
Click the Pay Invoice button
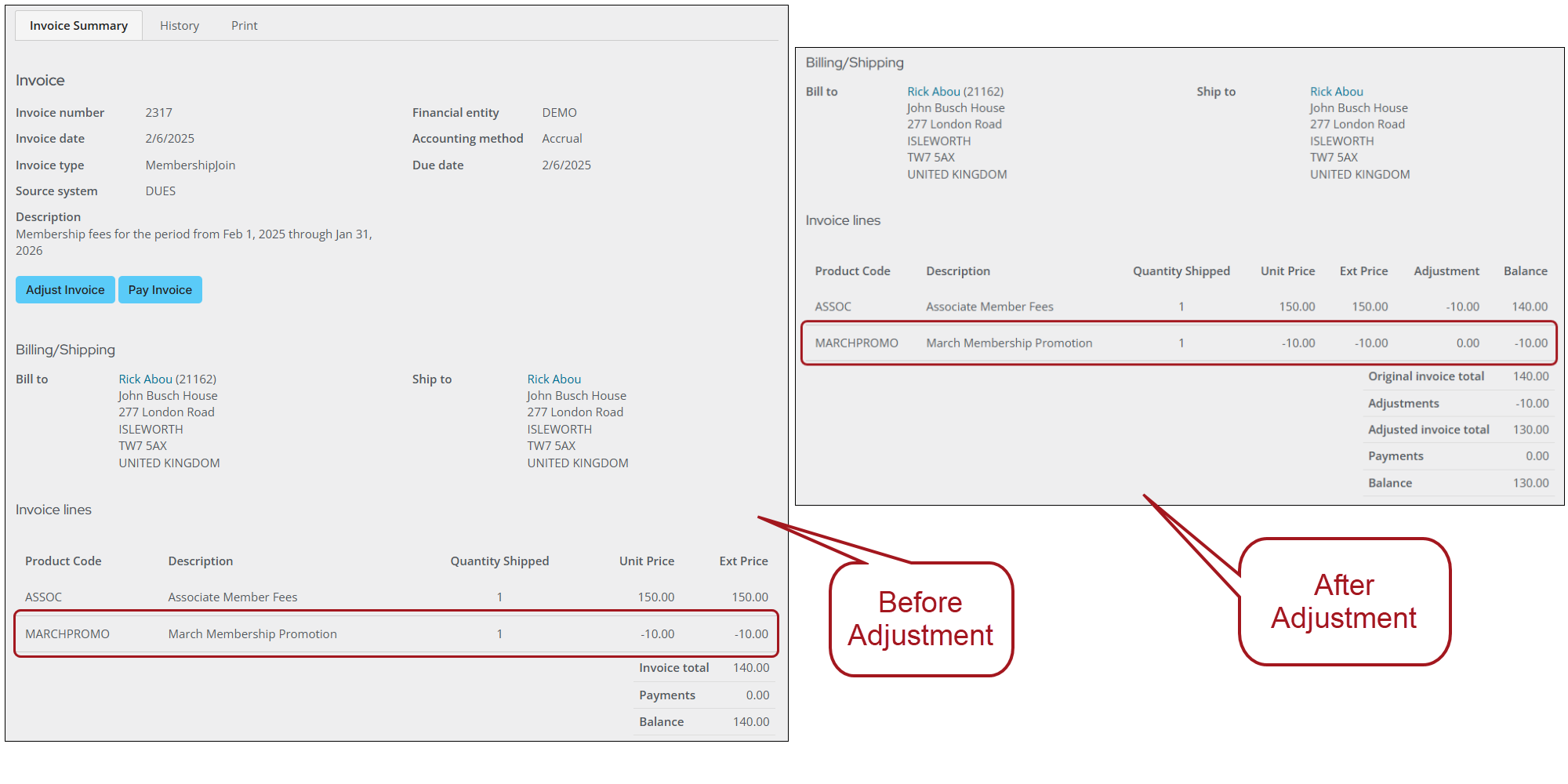point(160,289)
